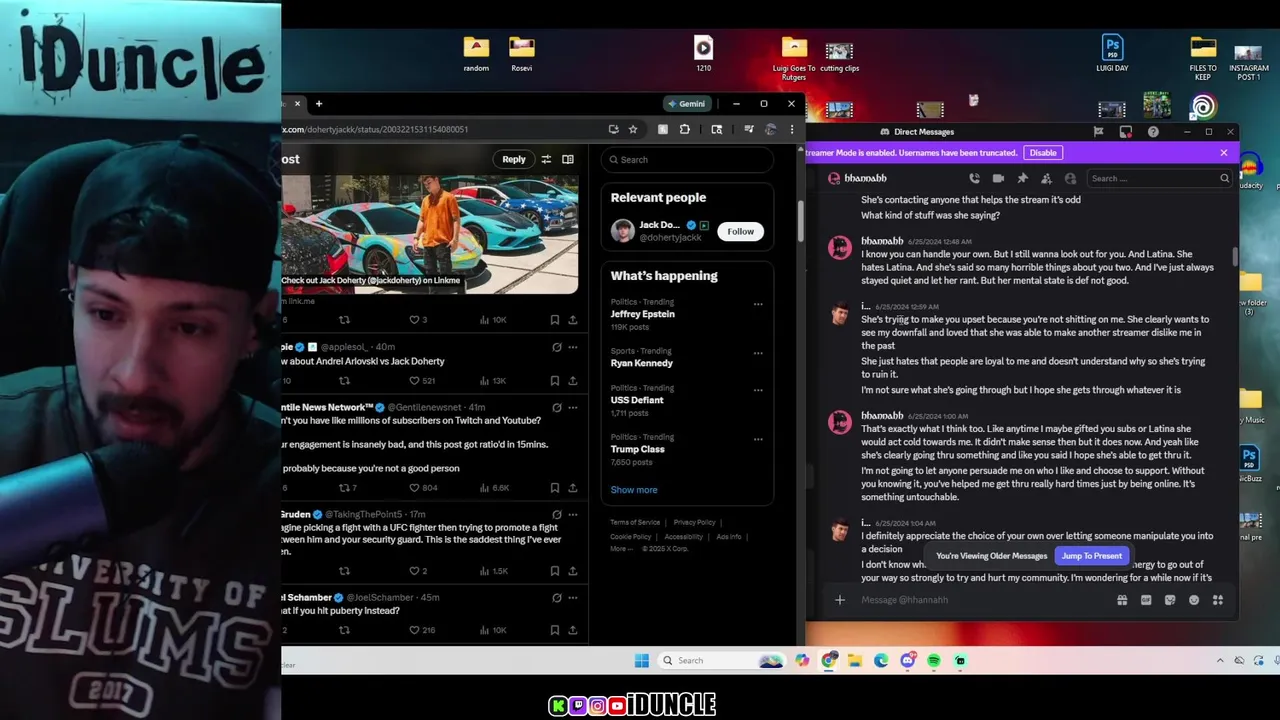Start a video call in Discord
The width and height of the screenshot is (1280, 720).
(998, 178)
